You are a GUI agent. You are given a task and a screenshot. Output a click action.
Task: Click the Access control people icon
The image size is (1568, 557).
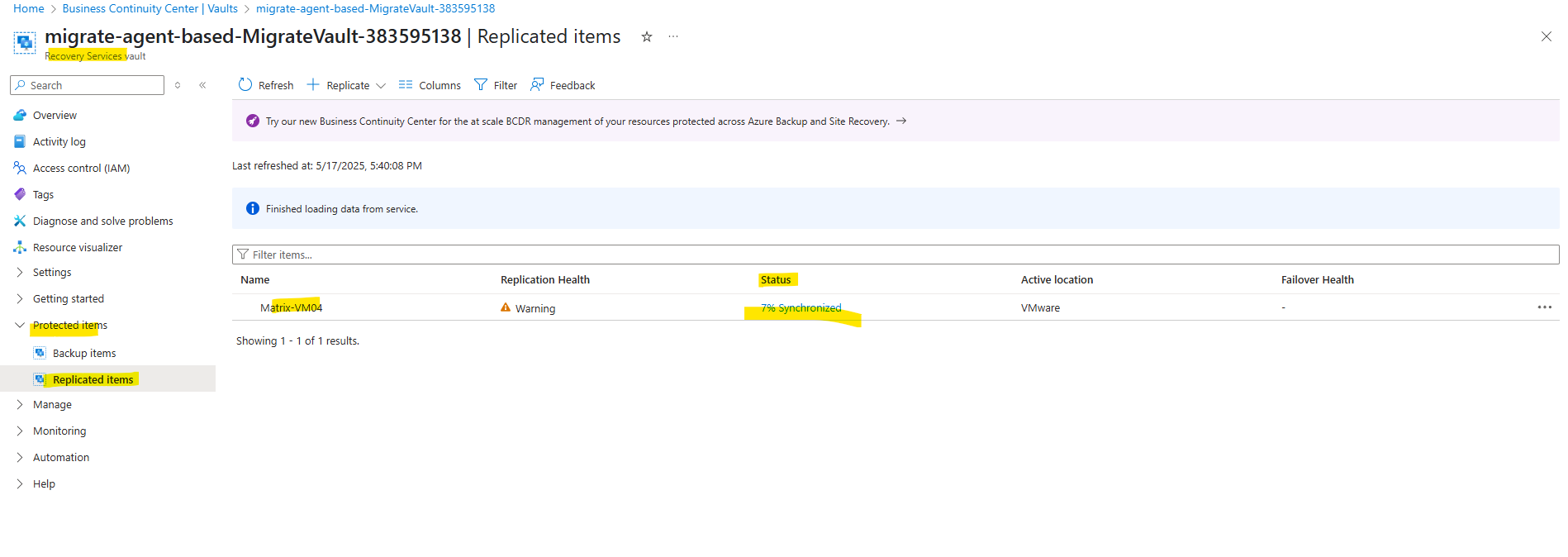tap(20, 168)
